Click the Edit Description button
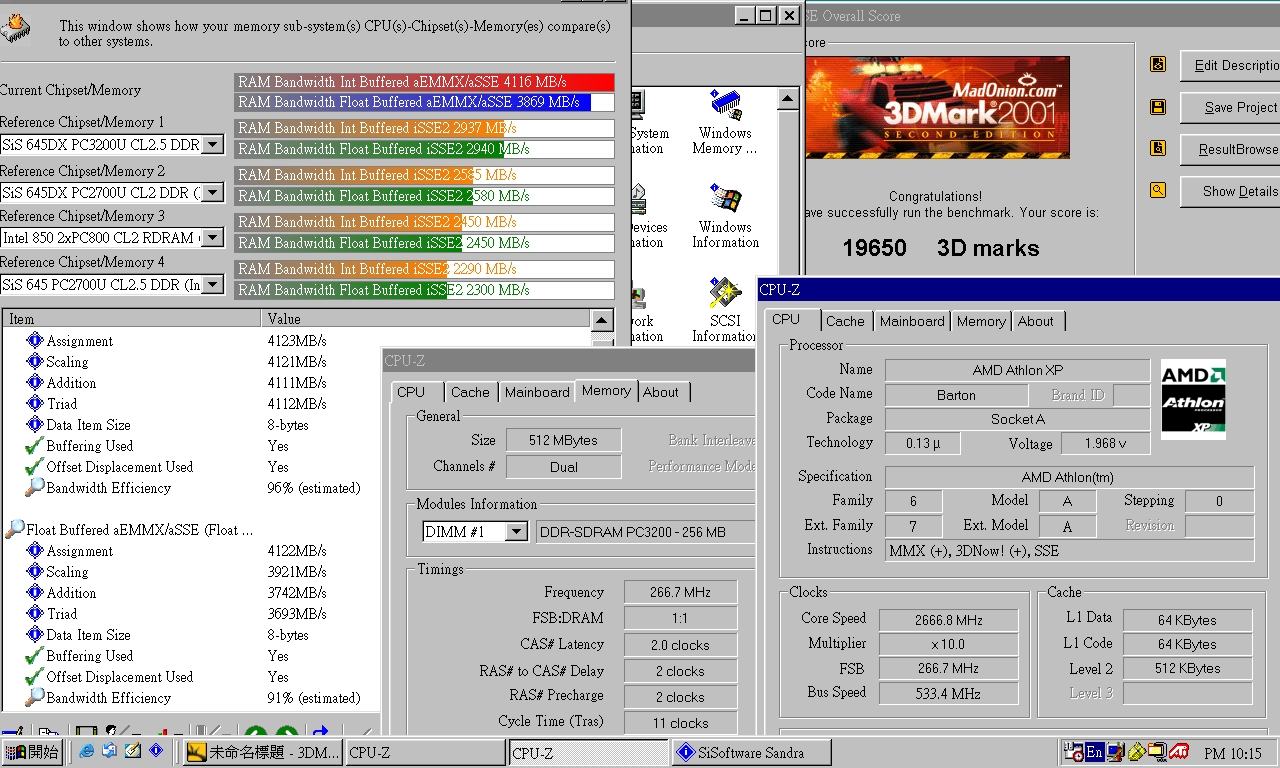The image size is (1280, 768). point(1232,65)
